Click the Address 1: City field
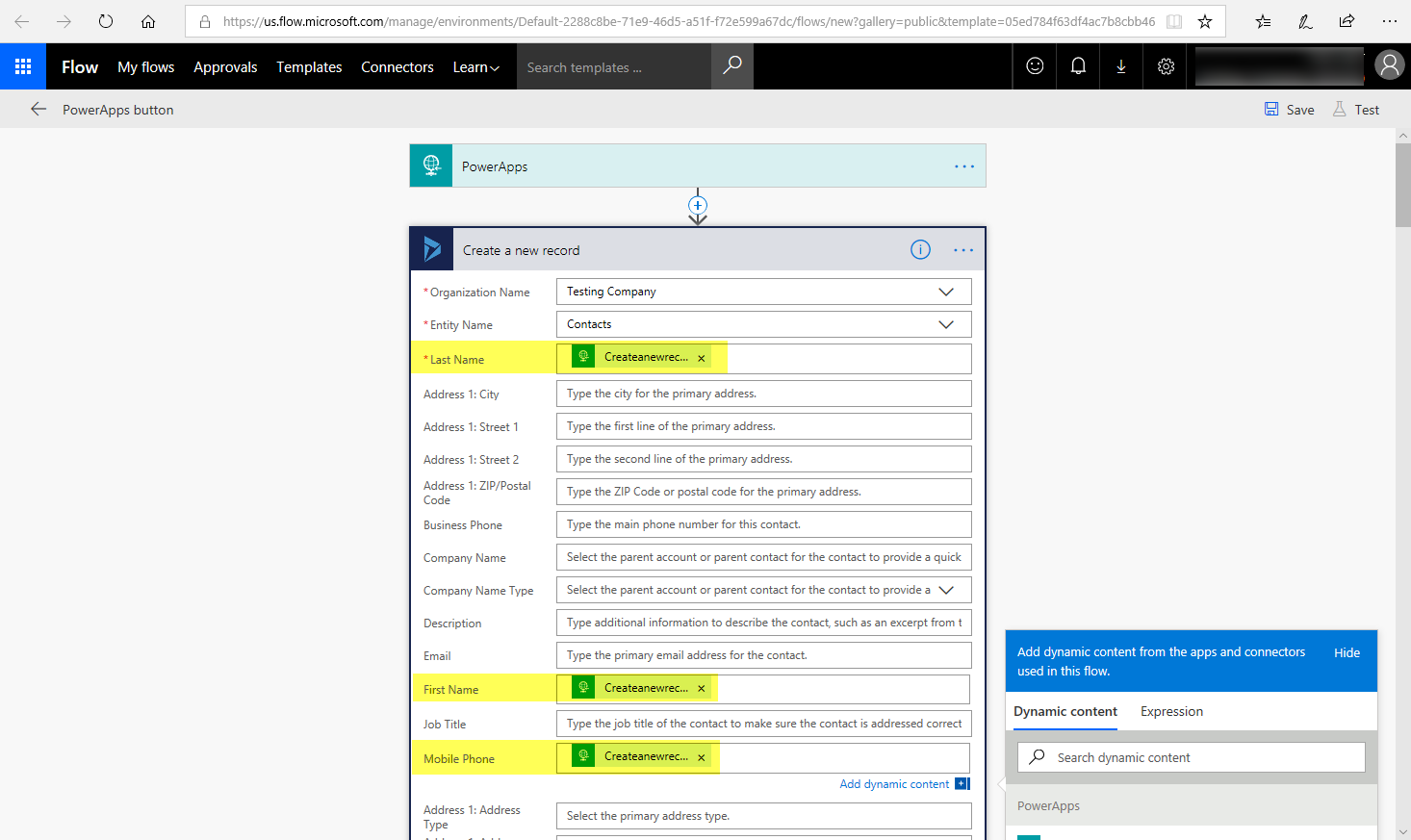The height and width of the screenshot is (840, 1411). pos(763,394)
